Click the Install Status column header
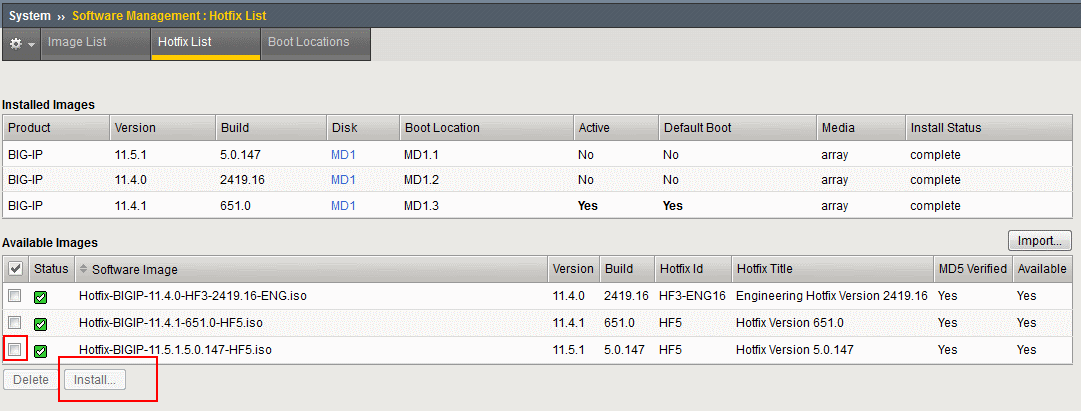 (988, 128)
